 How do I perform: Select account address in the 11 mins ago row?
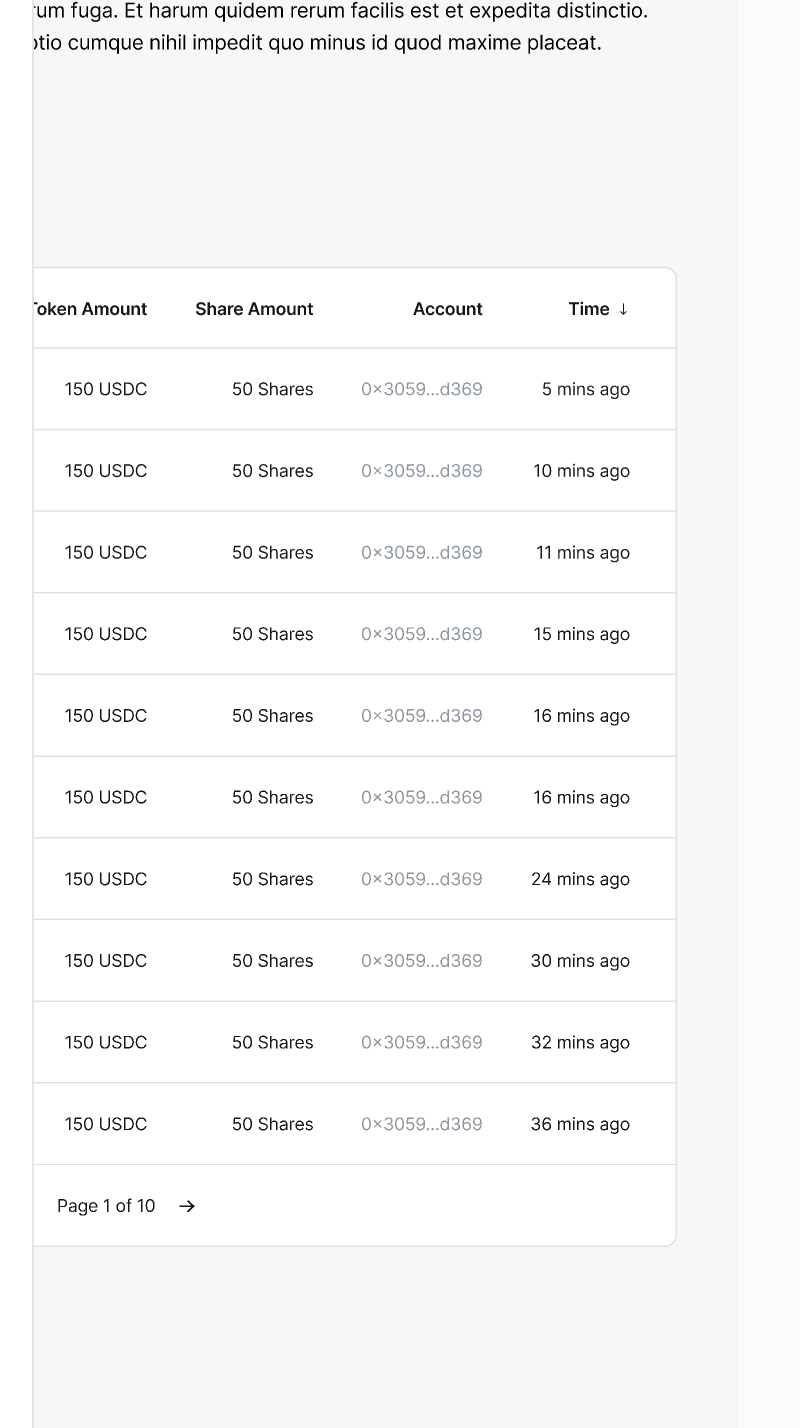(422, 552)
